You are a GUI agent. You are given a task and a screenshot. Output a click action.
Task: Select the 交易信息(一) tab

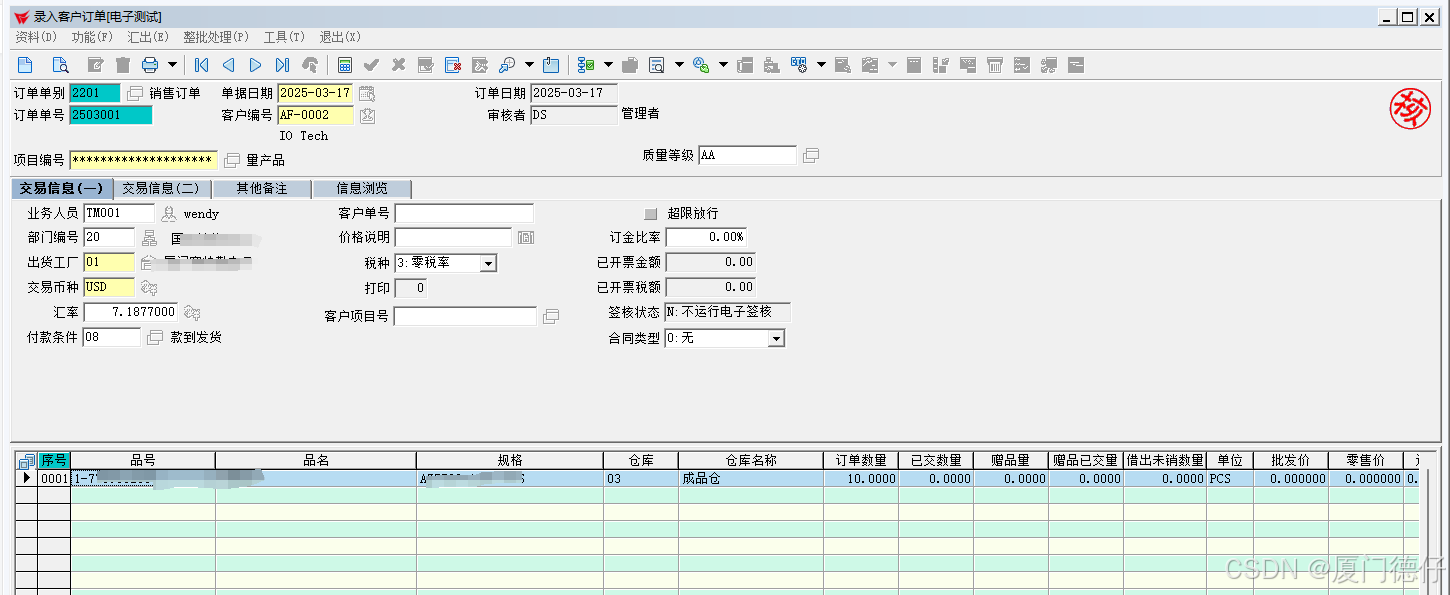[x=61, y=188]
